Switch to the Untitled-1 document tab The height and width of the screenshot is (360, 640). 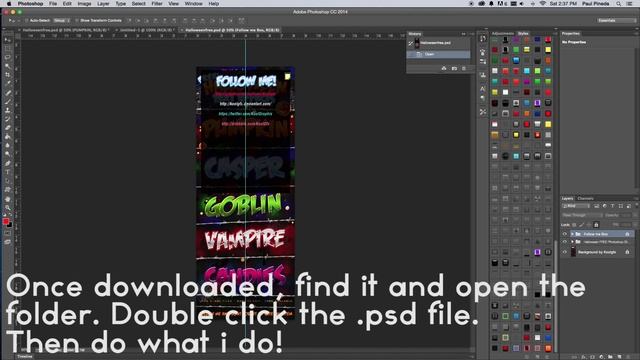[x=146, y=30]
